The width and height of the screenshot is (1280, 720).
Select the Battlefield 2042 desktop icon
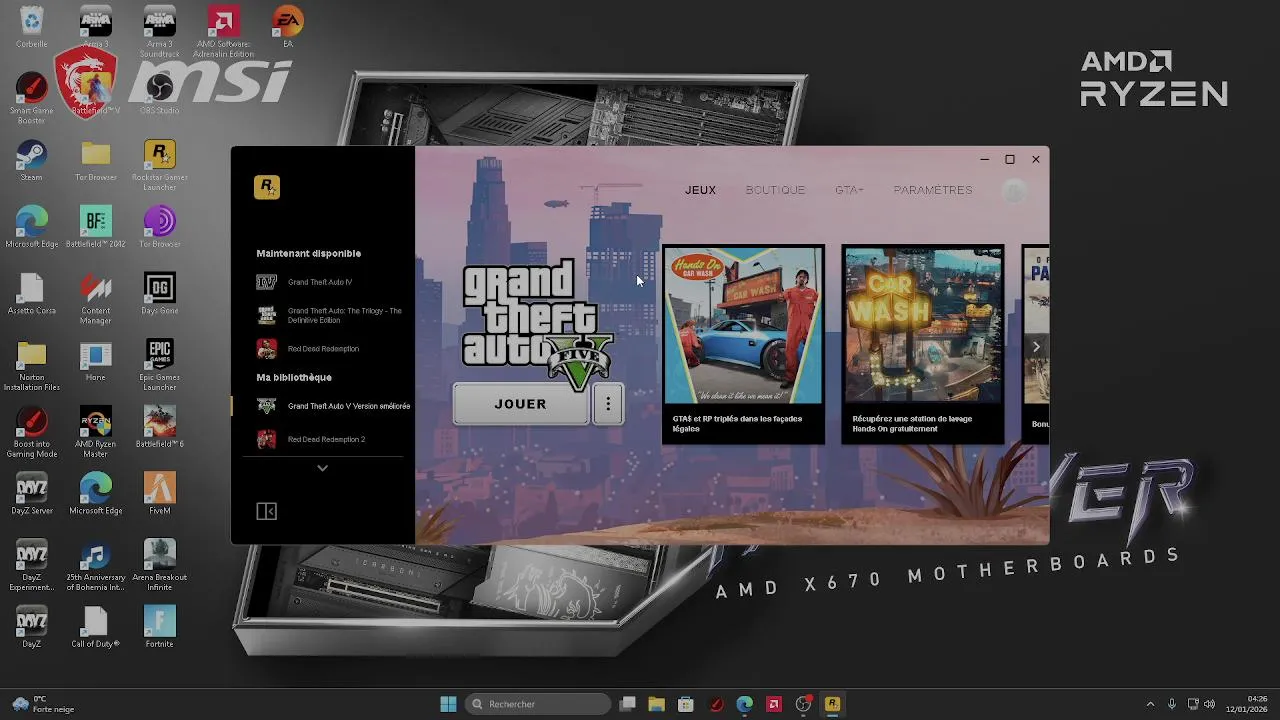coord(96,227)
